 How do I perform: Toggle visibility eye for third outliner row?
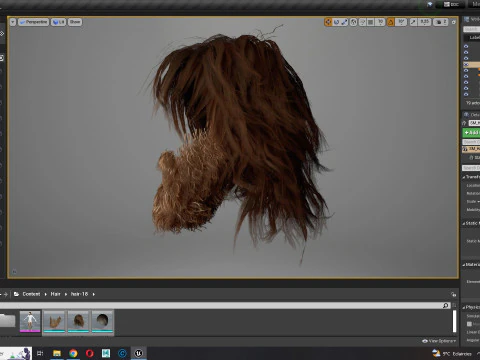[466, 58]
